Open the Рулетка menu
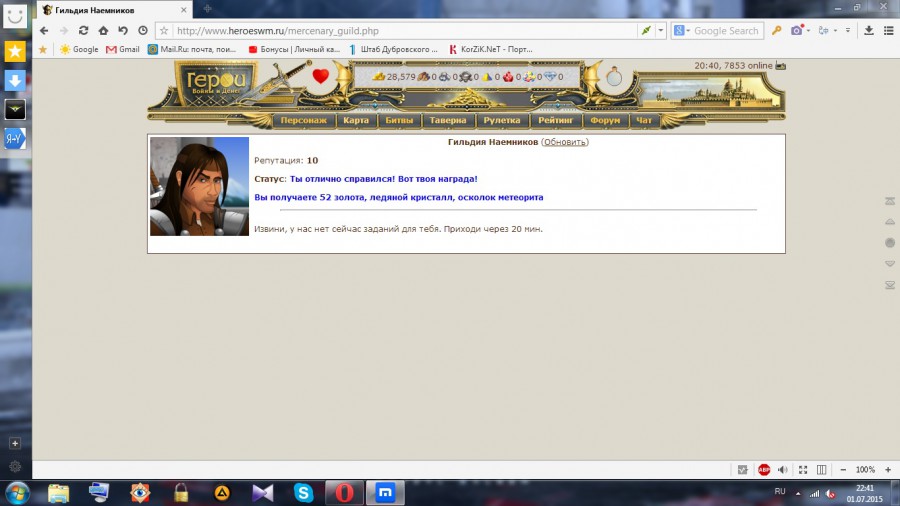 (x=502, y=120)
